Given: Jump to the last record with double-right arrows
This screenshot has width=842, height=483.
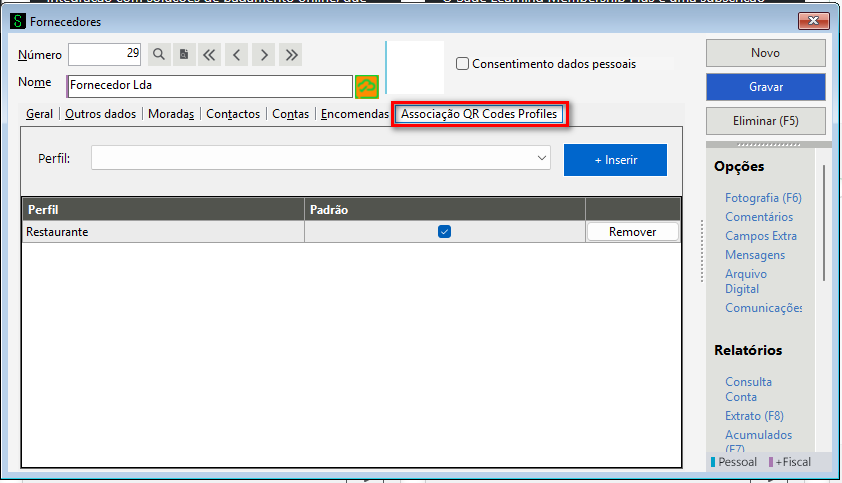Looking at the screenshot, I should pos(290,55).
